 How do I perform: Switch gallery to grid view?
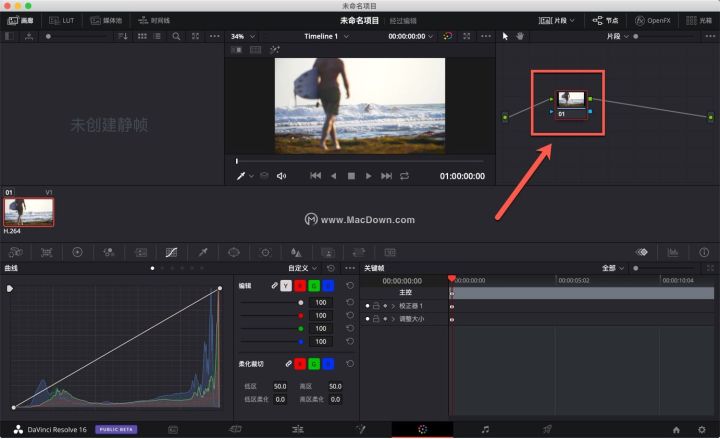point(142,36)
